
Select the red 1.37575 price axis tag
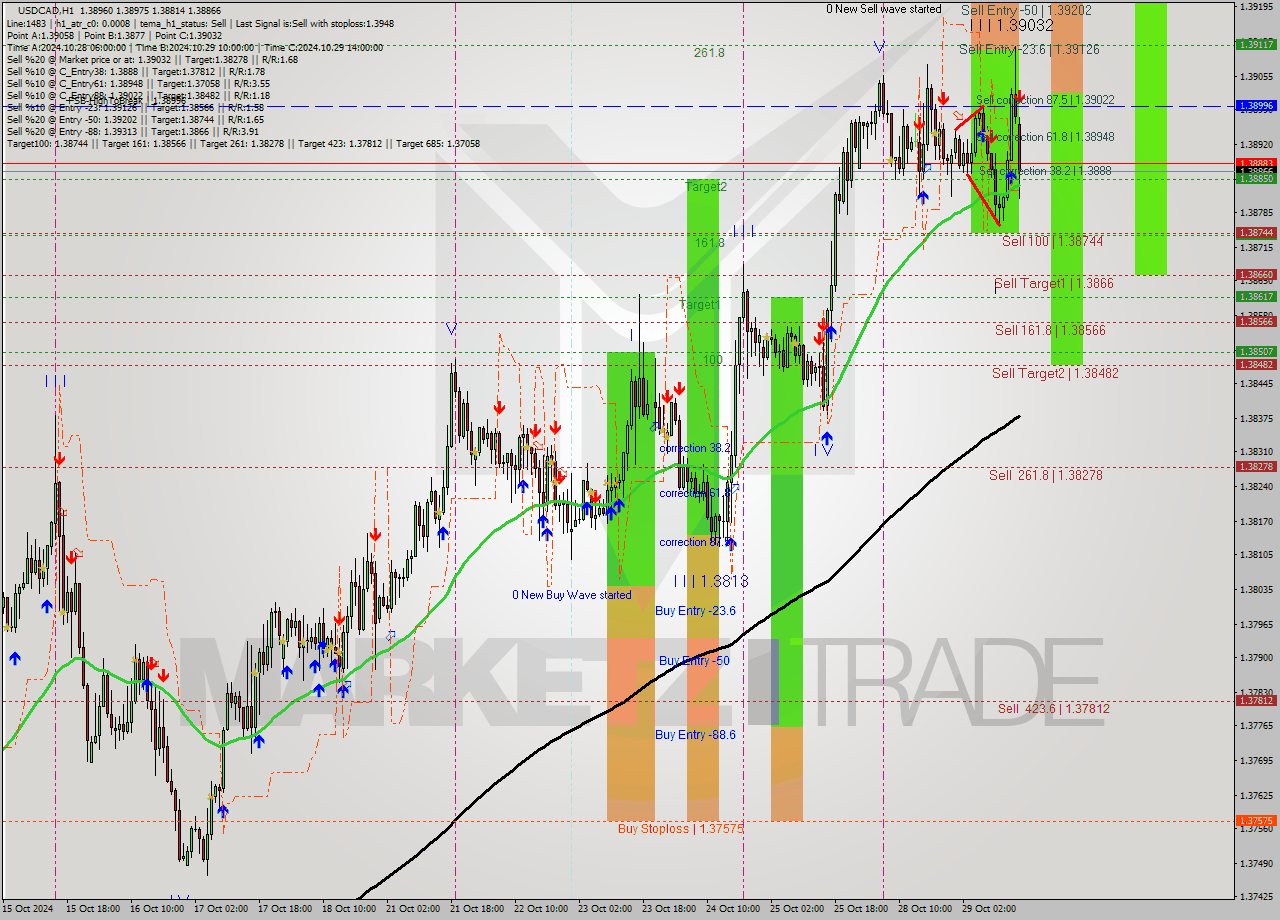pos(1256,820)
